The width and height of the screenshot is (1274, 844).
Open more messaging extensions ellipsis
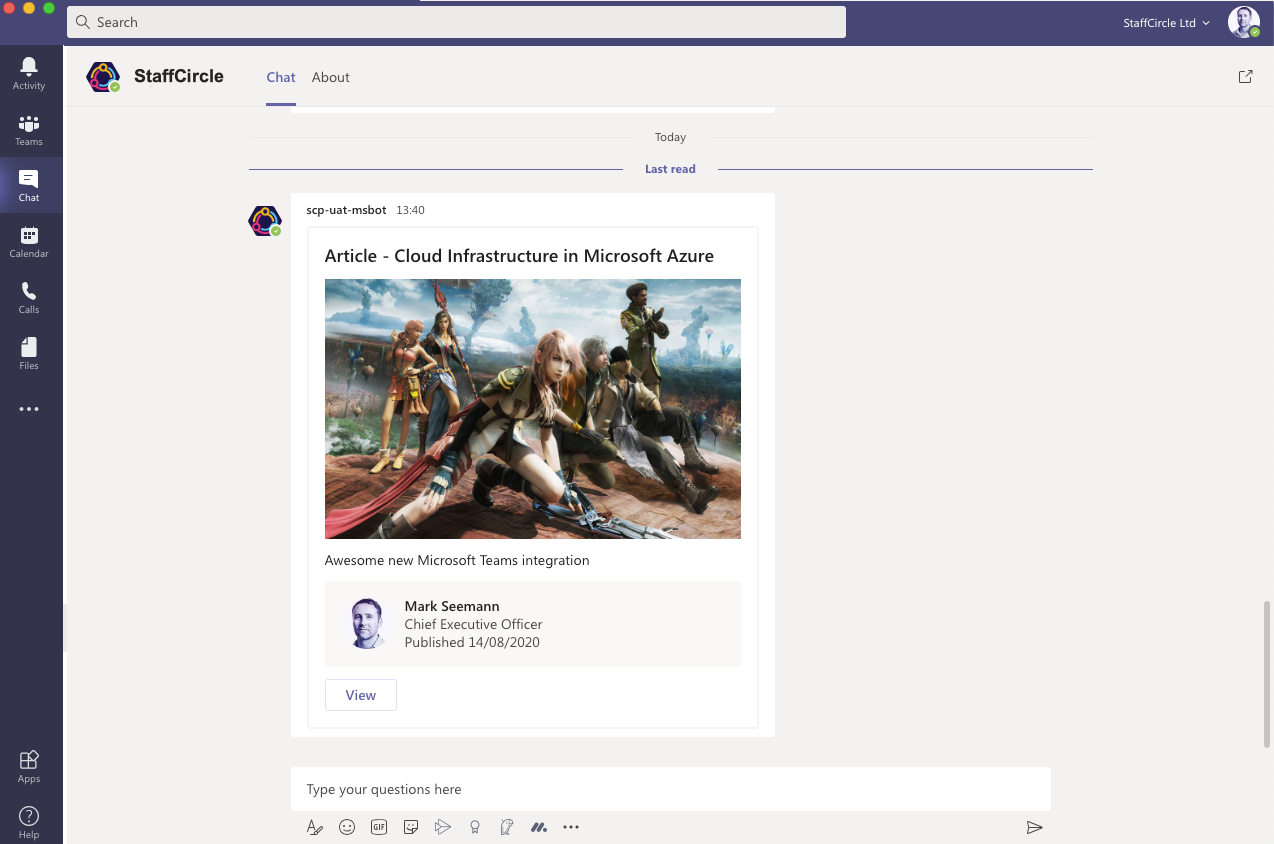pos(571,827)
